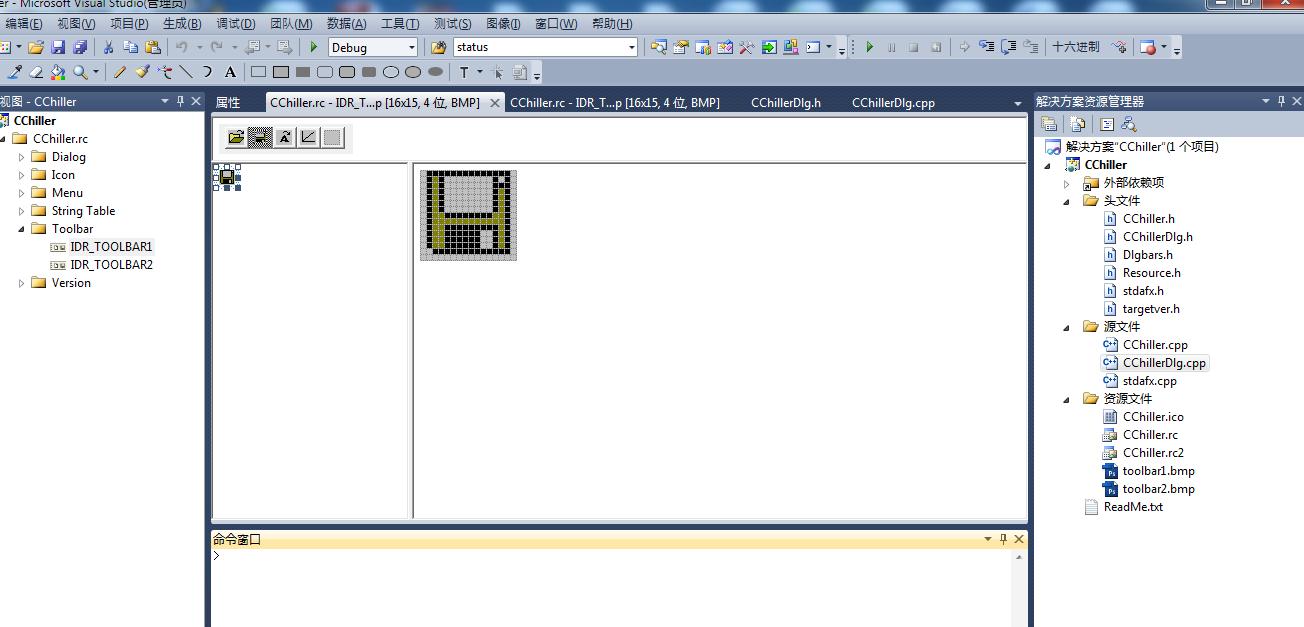Select the Curve tool
Image resolution: width=1304 pixels, height=627 pixels.
208,72
